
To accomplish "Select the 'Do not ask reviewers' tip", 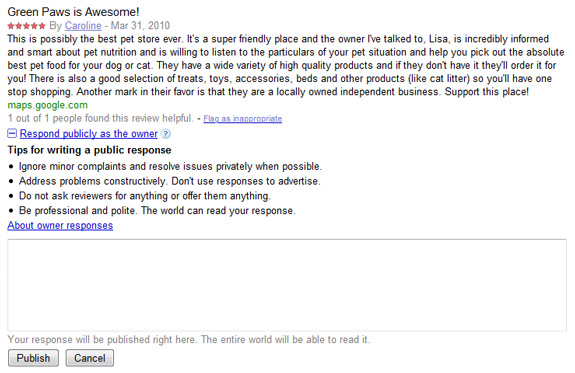I will pyautogui.click(x=144, y=196).
